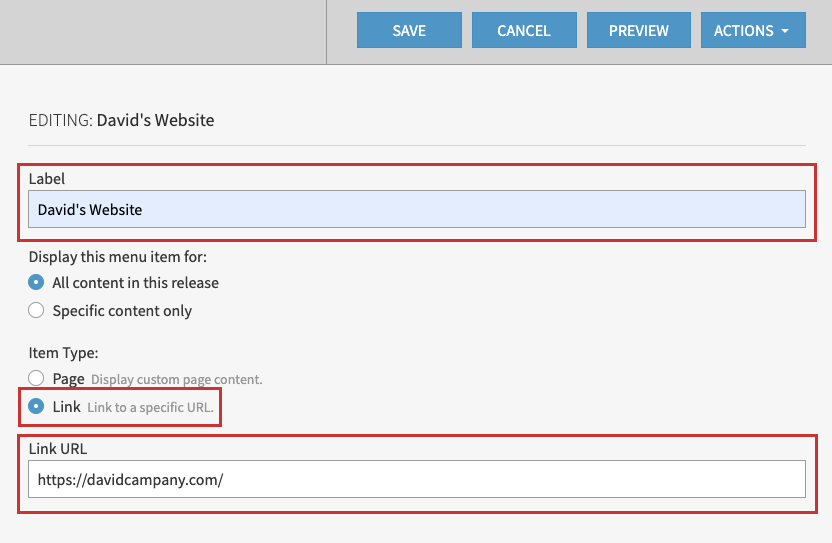Click the 'All content in this release' option text
The image size is (832, 543).
[x=135, y=283]
